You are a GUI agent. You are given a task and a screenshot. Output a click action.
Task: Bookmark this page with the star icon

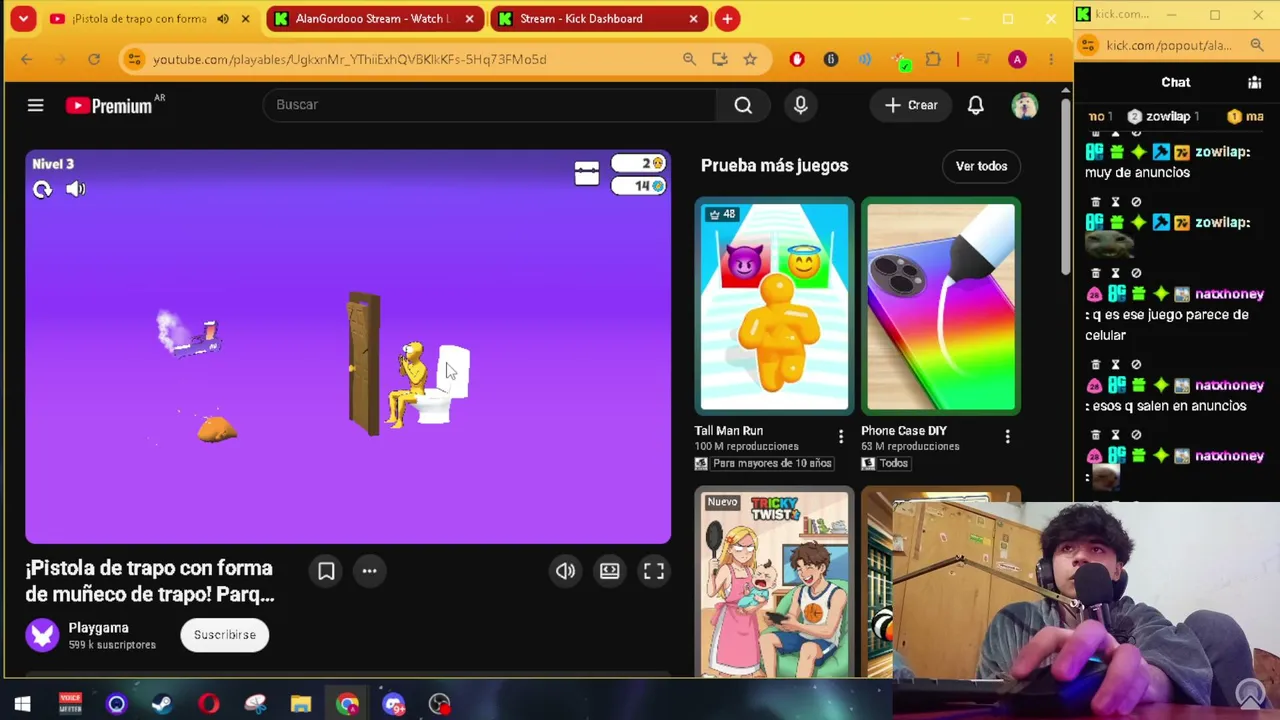(x=750, y=60)
